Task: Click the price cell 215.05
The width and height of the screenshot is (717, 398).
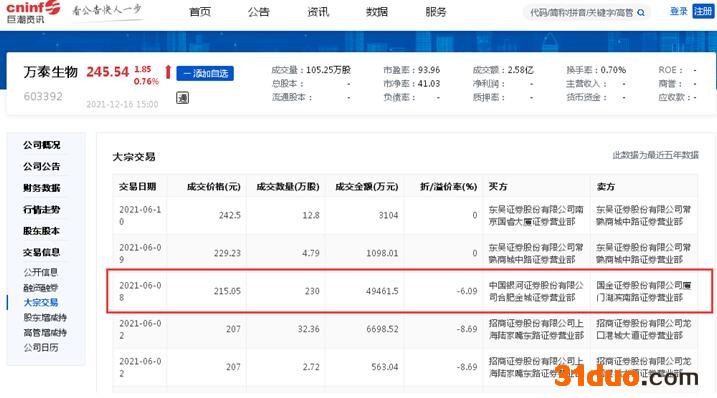Action: coord(227,291)
